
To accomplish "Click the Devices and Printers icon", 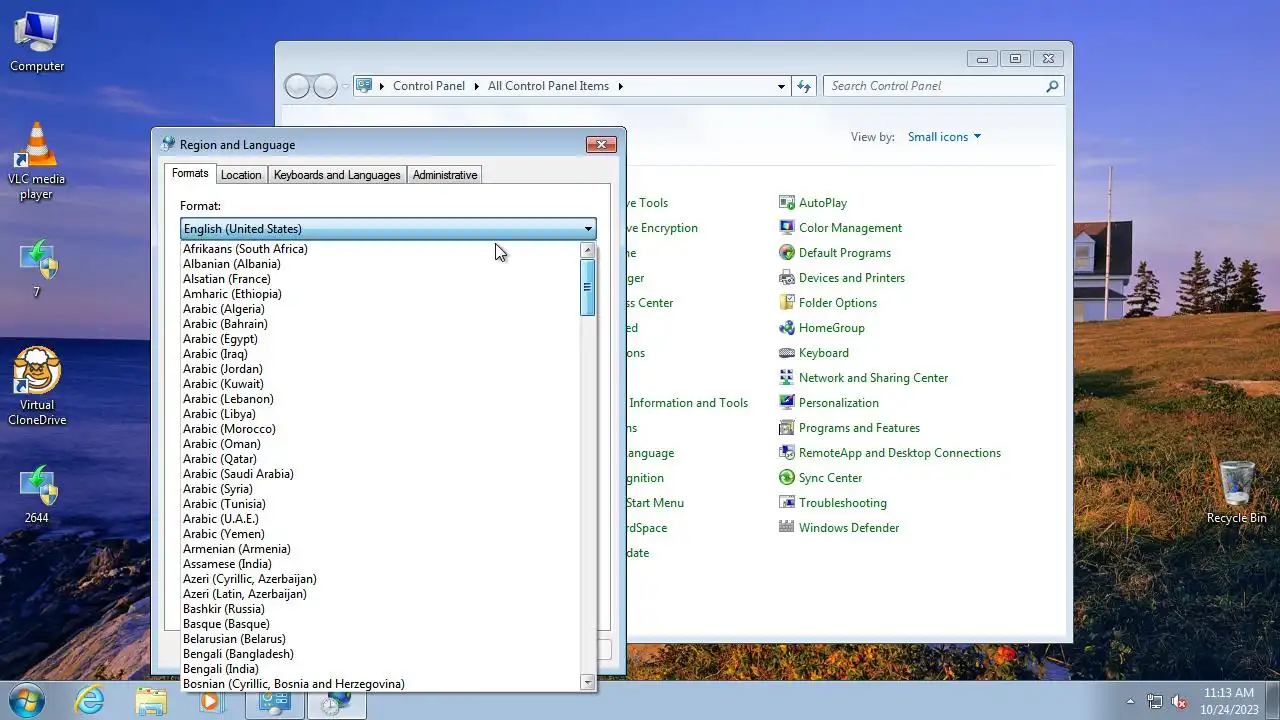I will click(x=787, y=278).
